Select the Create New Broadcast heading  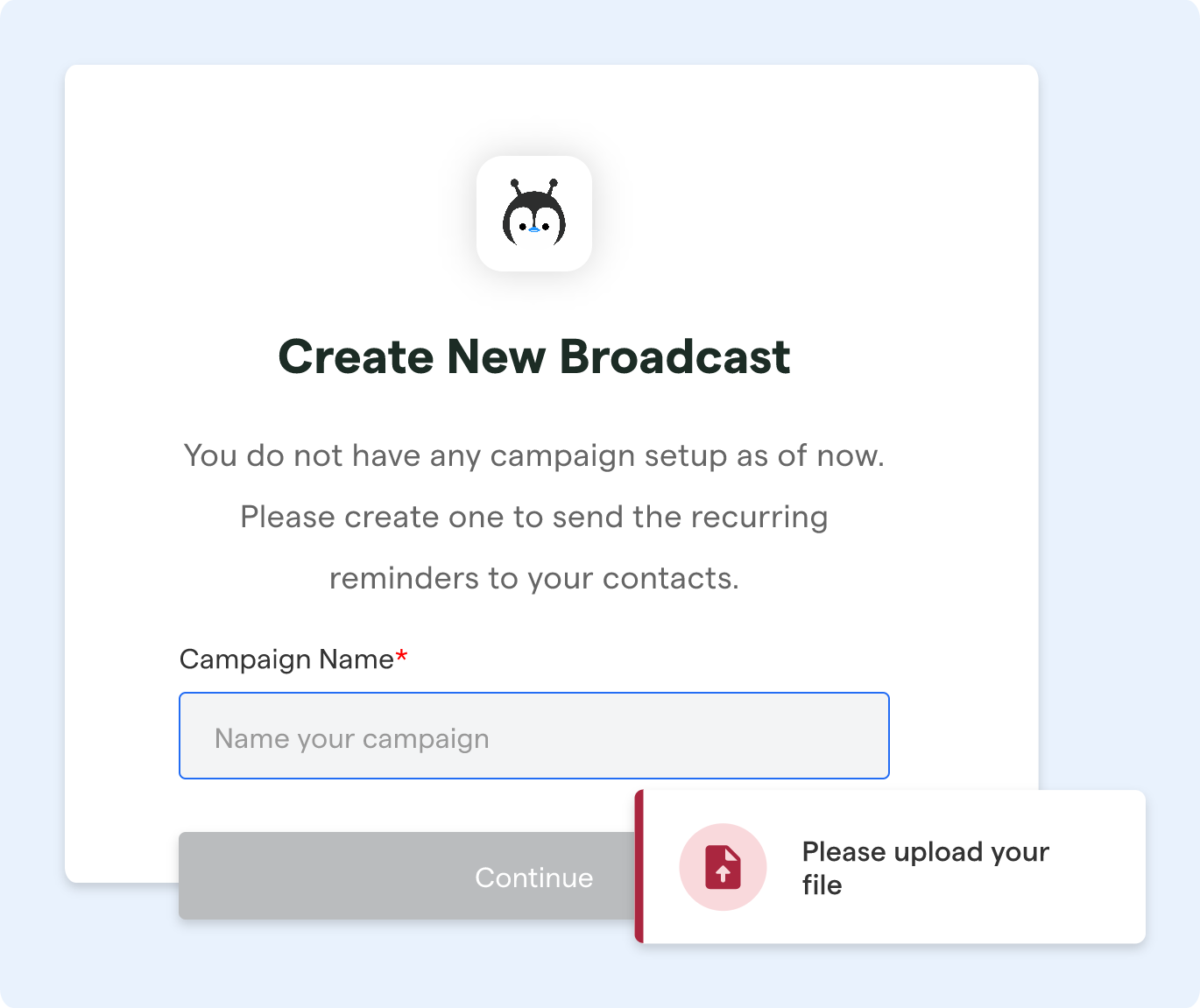coord(533,356)
